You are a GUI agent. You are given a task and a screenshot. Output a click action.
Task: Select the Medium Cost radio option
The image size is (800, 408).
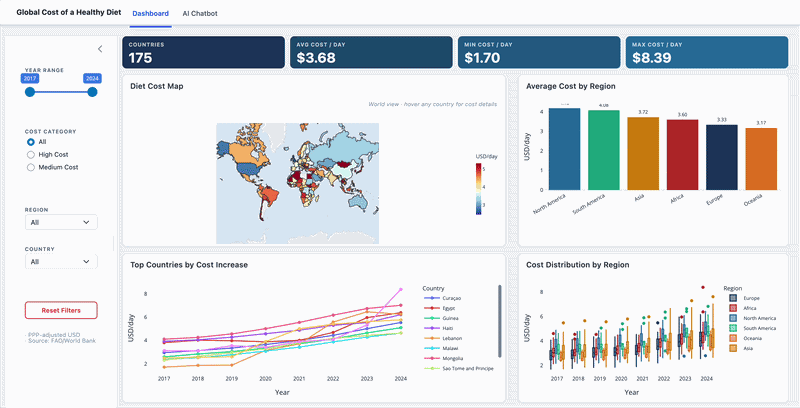click(31, 167)
